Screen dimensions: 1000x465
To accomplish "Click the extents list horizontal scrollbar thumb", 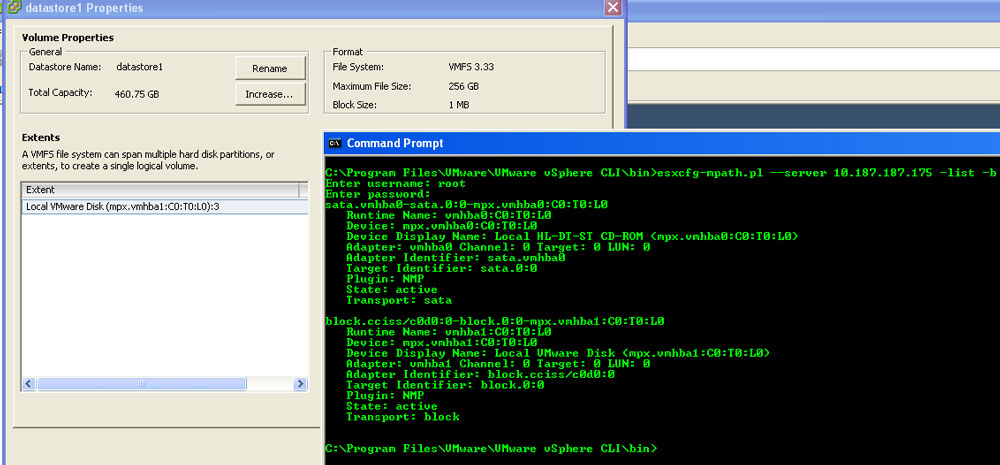I will (142, 384).
